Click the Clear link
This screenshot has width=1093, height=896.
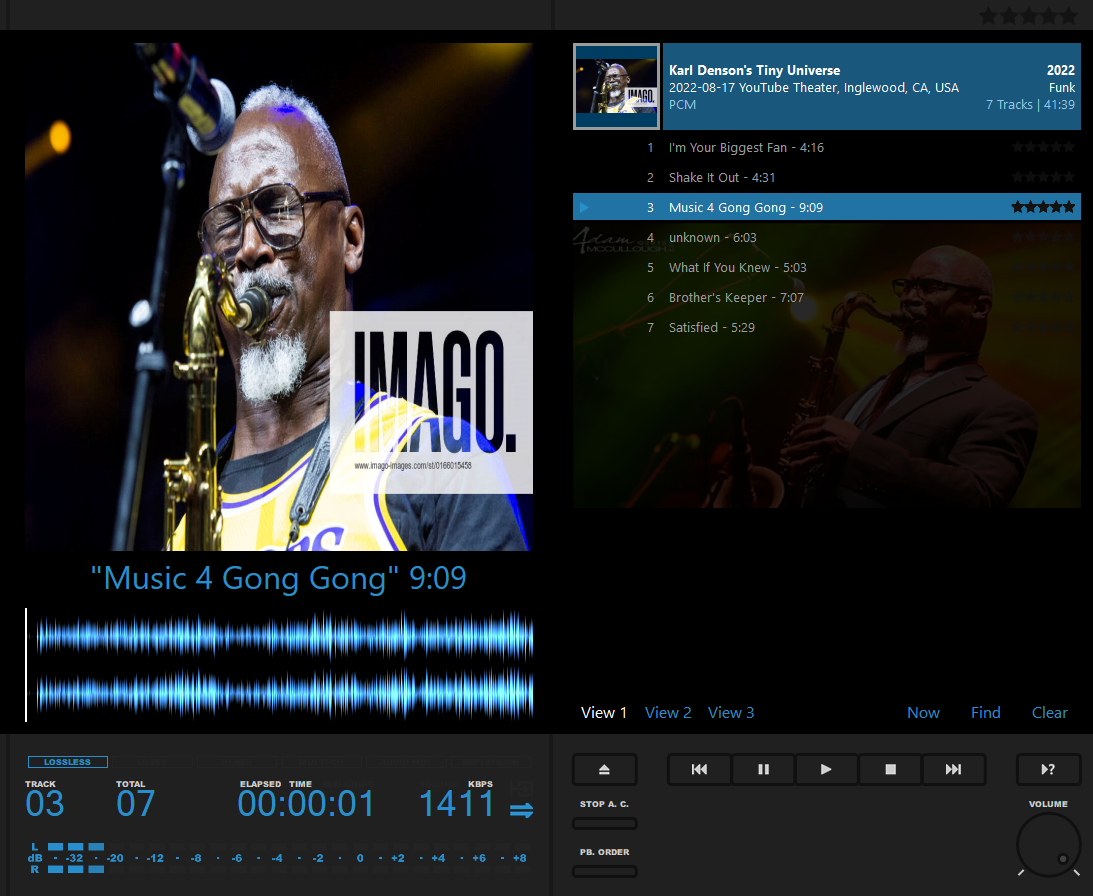1049,713
